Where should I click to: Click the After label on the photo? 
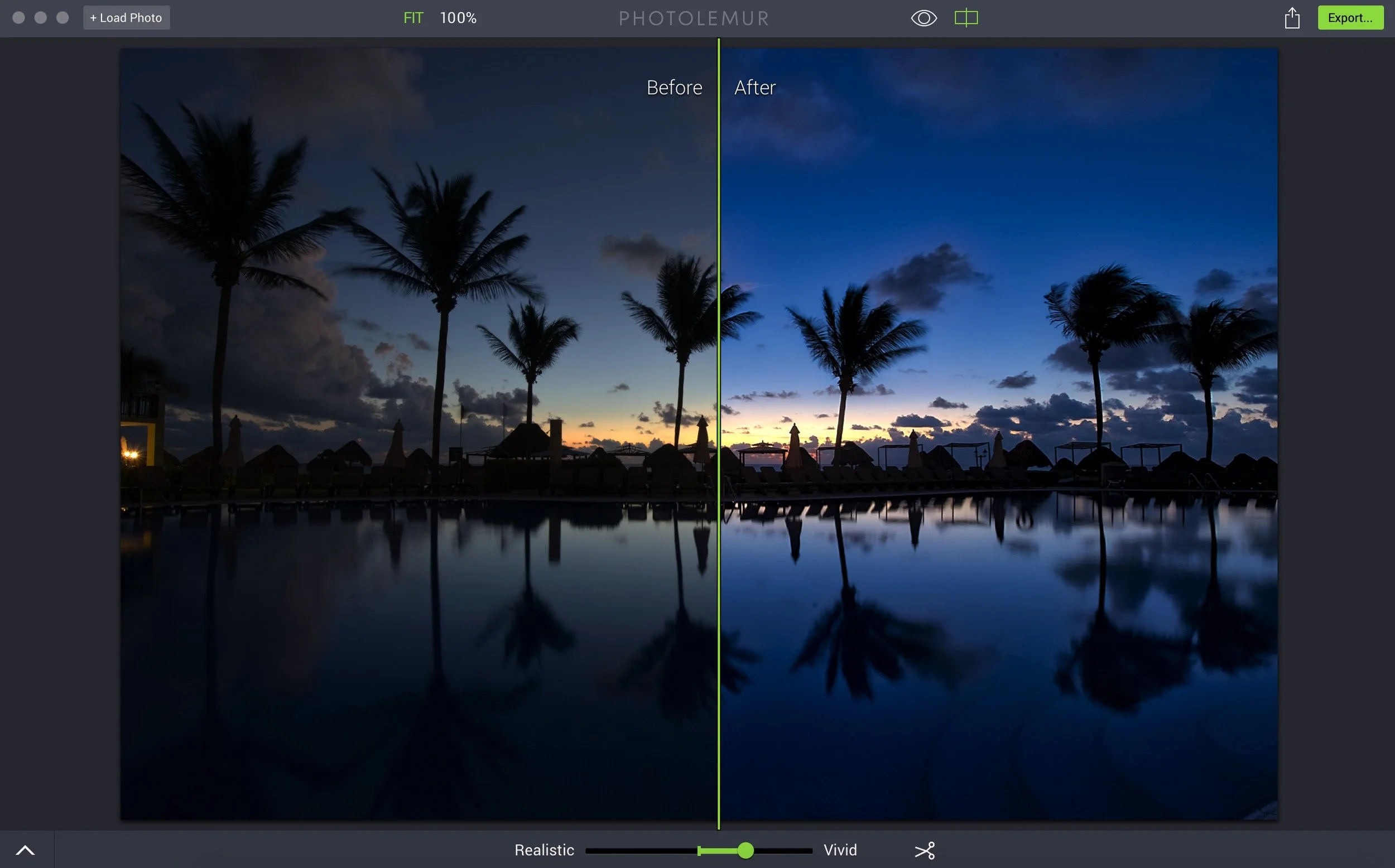754,88
